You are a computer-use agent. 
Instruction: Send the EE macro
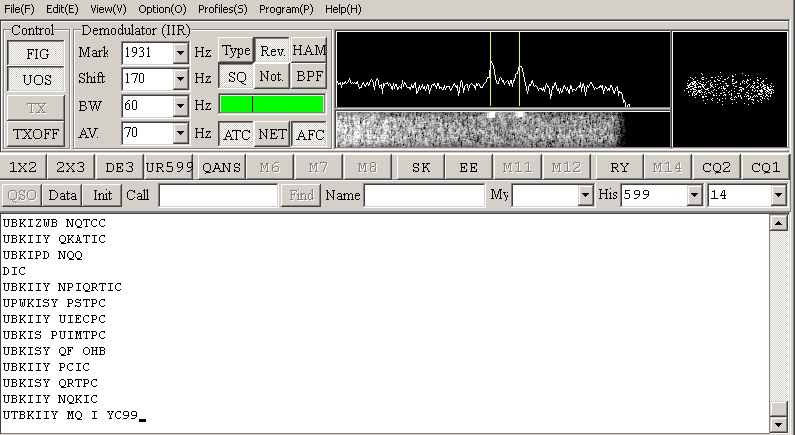click(x=468, y=167)
